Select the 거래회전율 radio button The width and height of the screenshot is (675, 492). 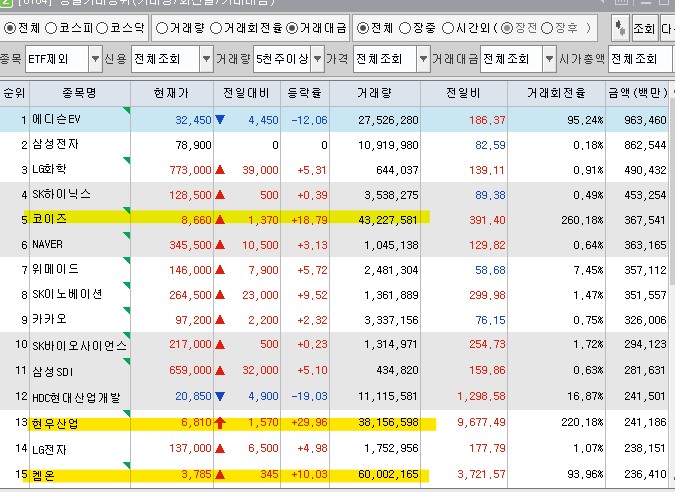(216, 28)
